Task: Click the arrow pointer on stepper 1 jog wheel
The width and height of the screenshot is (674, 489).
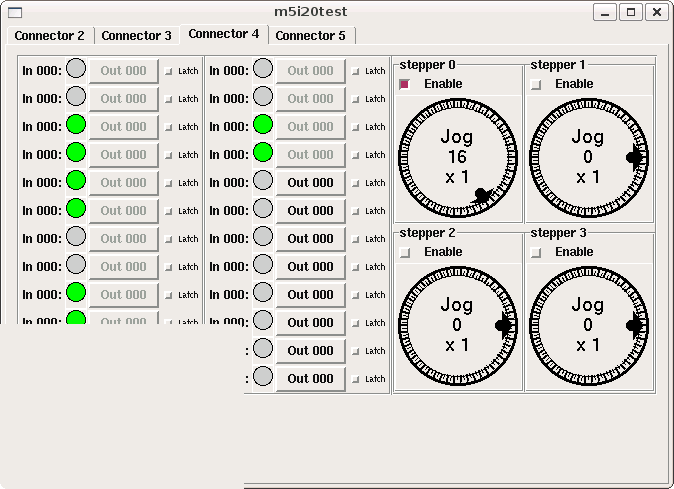Action: [634, 158]
